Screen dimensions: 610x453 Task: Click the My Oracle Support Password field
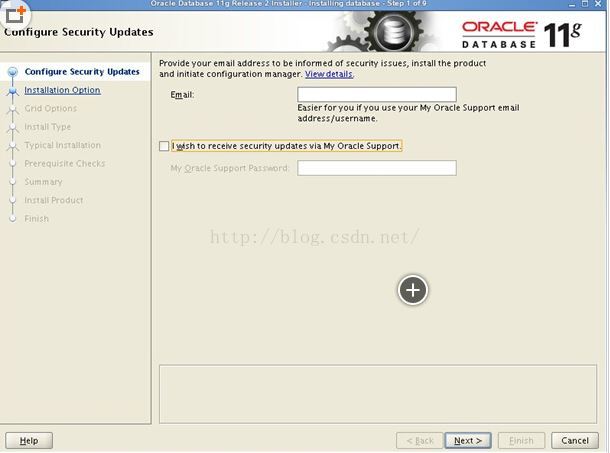(377, 168)
